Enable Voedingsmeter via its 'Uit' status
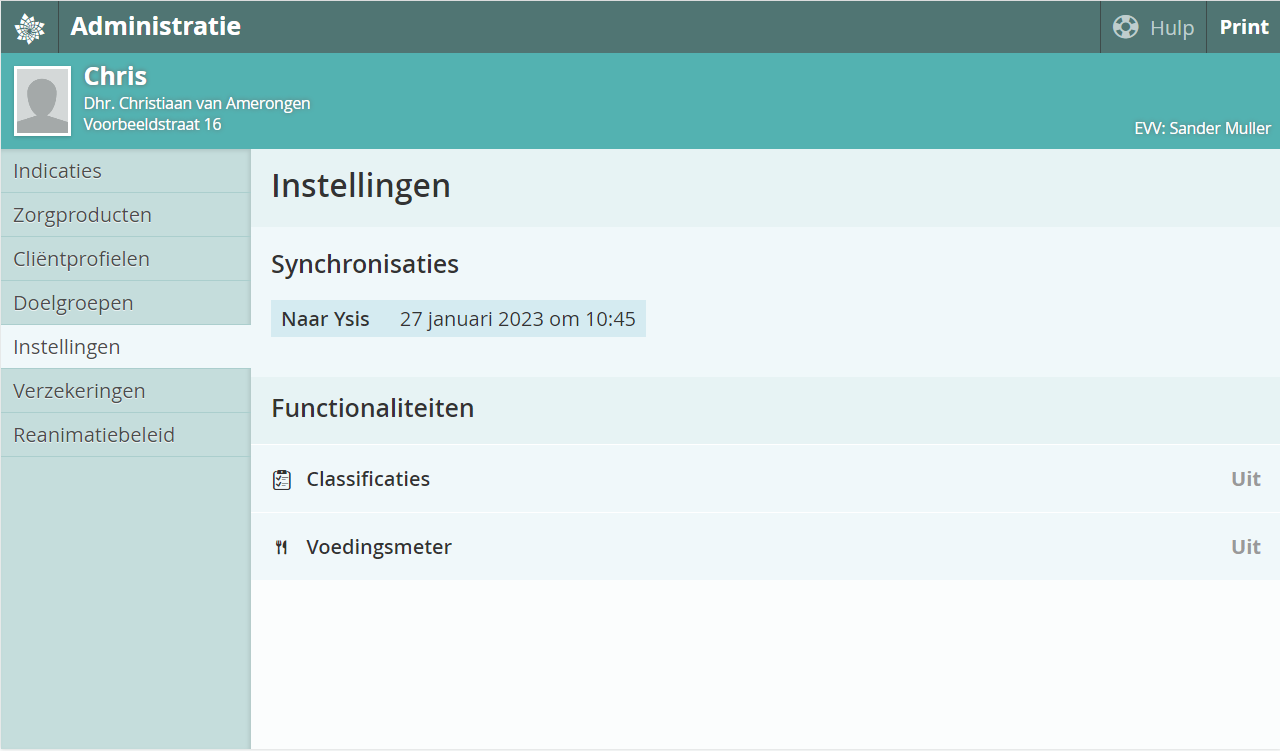1280x751 pixels. (1245, 547)
